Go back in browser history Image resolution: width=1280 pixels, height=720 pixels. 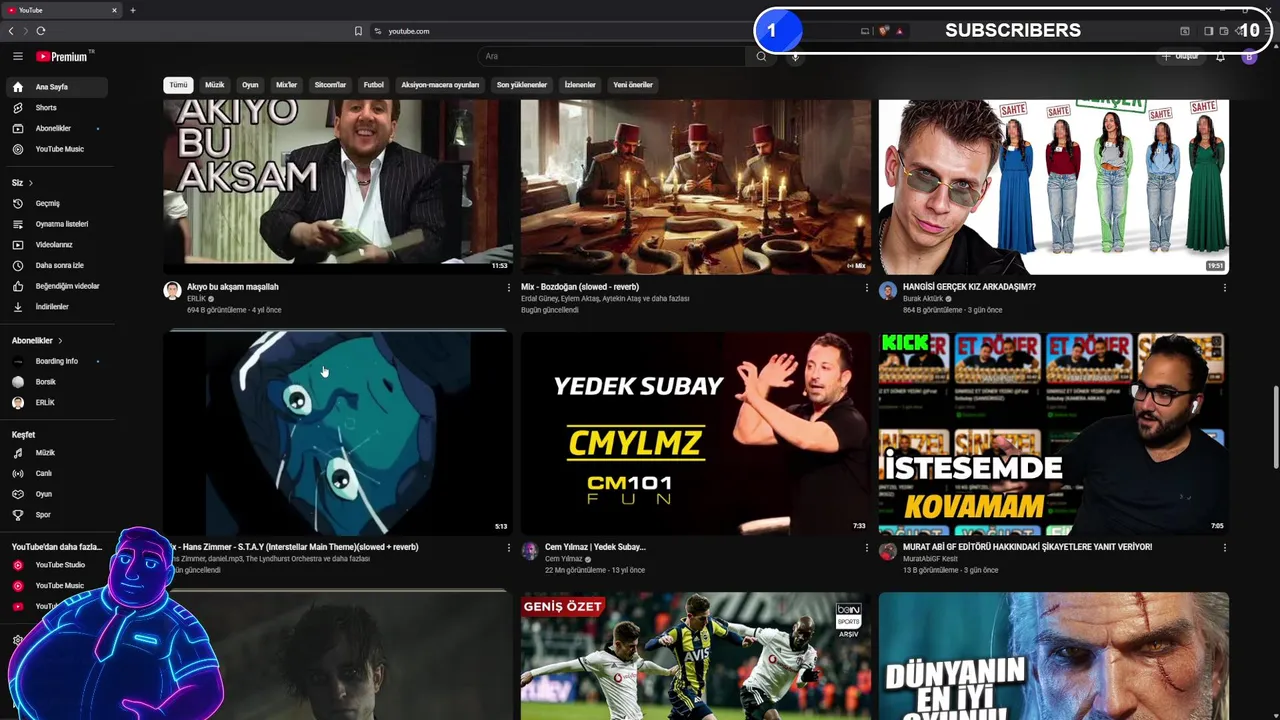coord(11,31)
